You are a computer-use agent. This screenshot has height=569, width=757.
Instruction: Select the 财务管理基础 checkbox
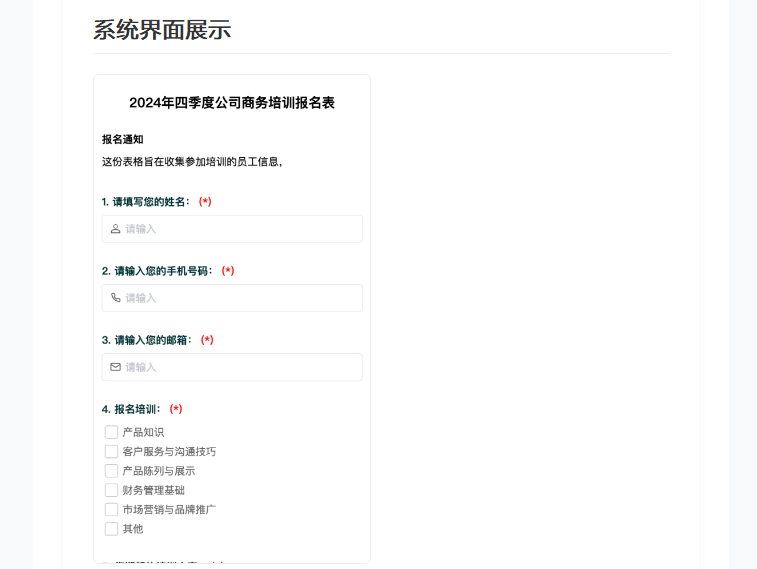point(112,490)
